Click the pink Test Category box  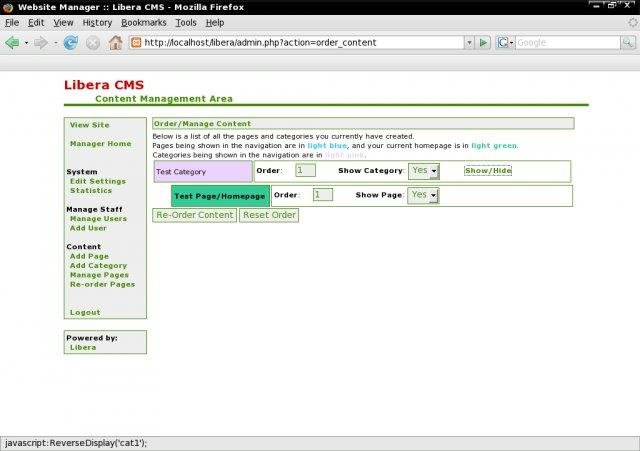point(203,171)
